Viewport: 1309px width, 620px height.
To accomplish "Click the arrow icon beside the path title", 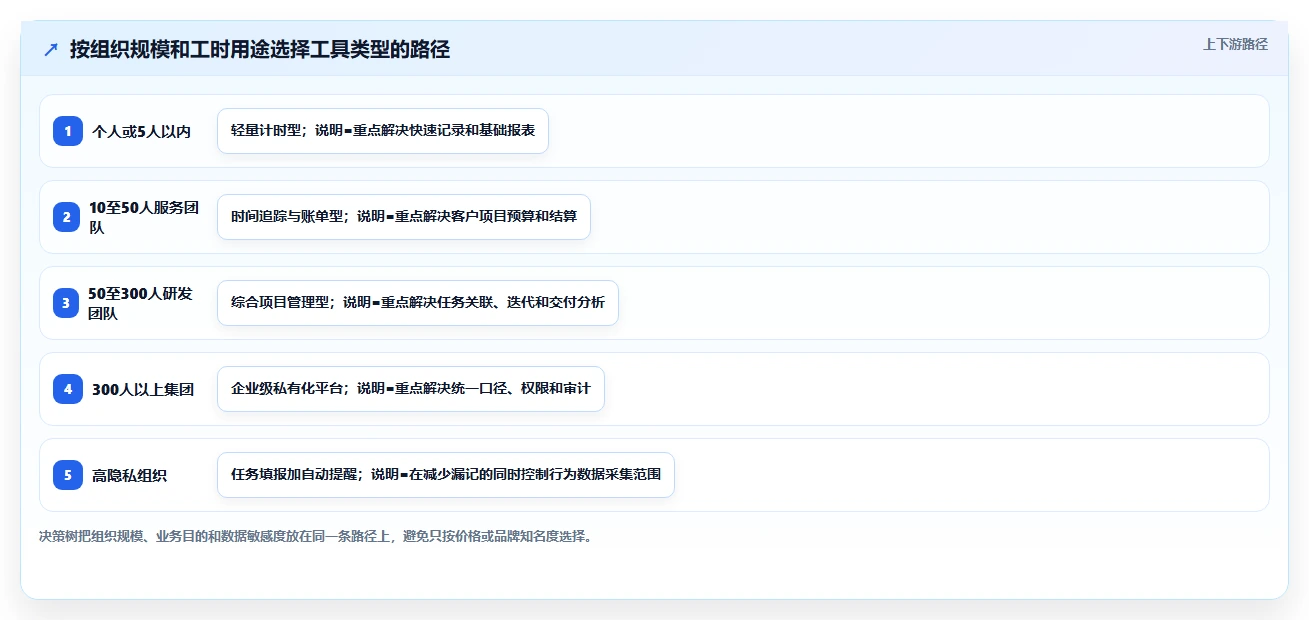I will pos(51,50).
